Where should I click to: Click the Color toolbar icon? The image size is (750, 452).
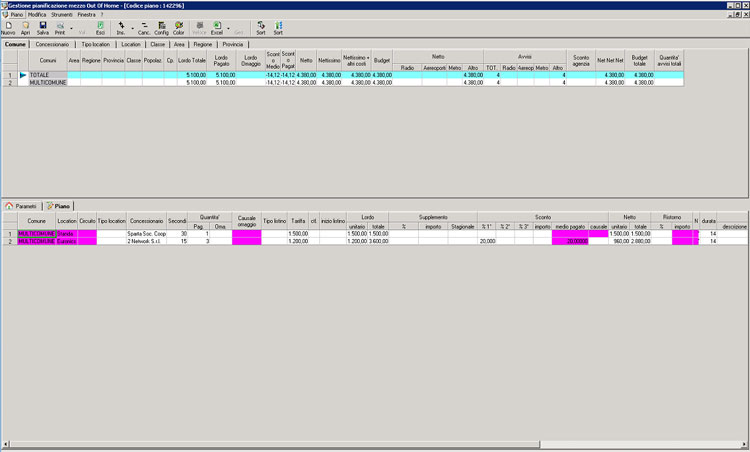(x=178, y=27)
